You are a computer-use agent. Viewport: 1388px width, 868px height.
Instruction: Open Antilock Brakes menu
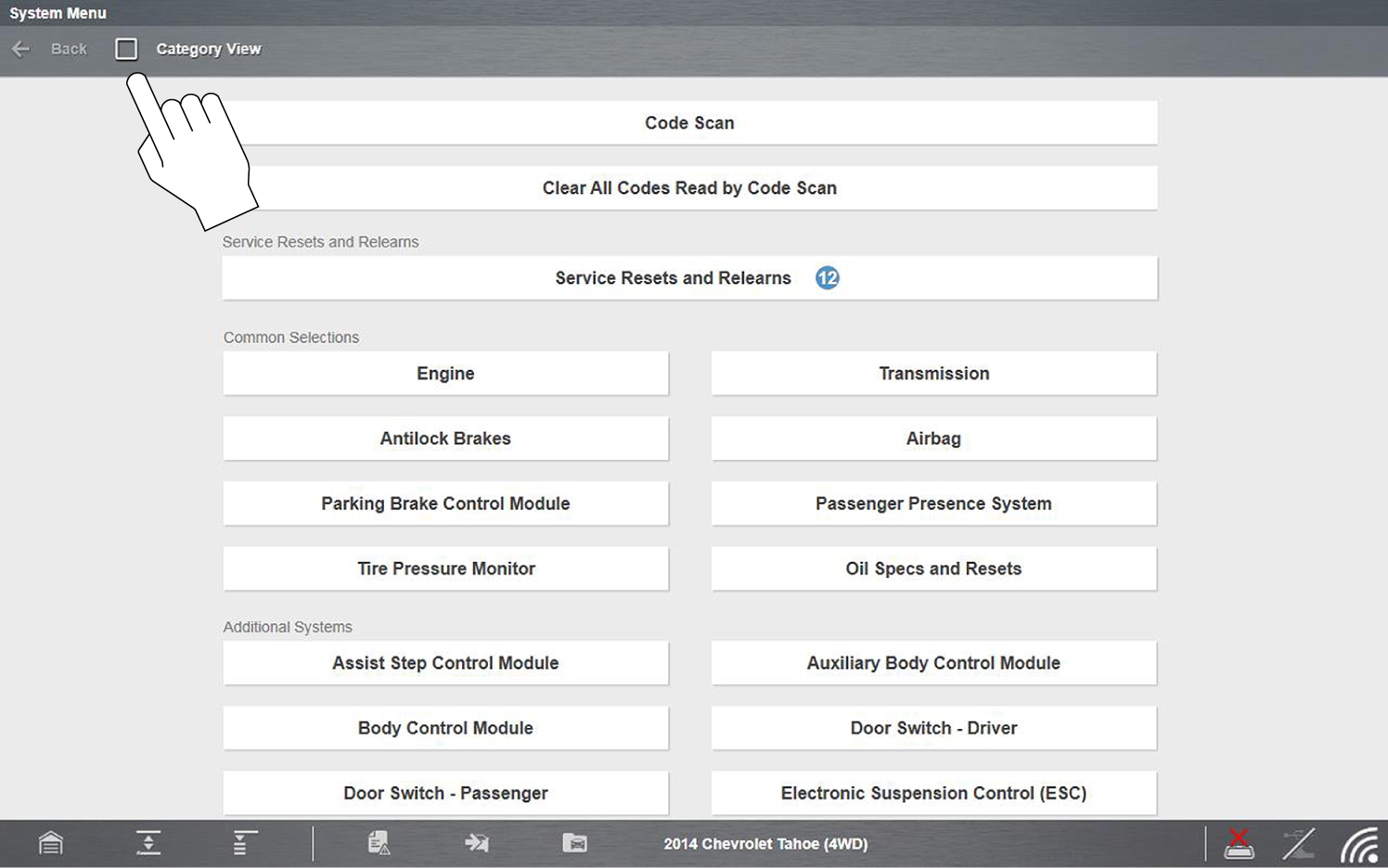pyautogui.click(x=445, y=439)
